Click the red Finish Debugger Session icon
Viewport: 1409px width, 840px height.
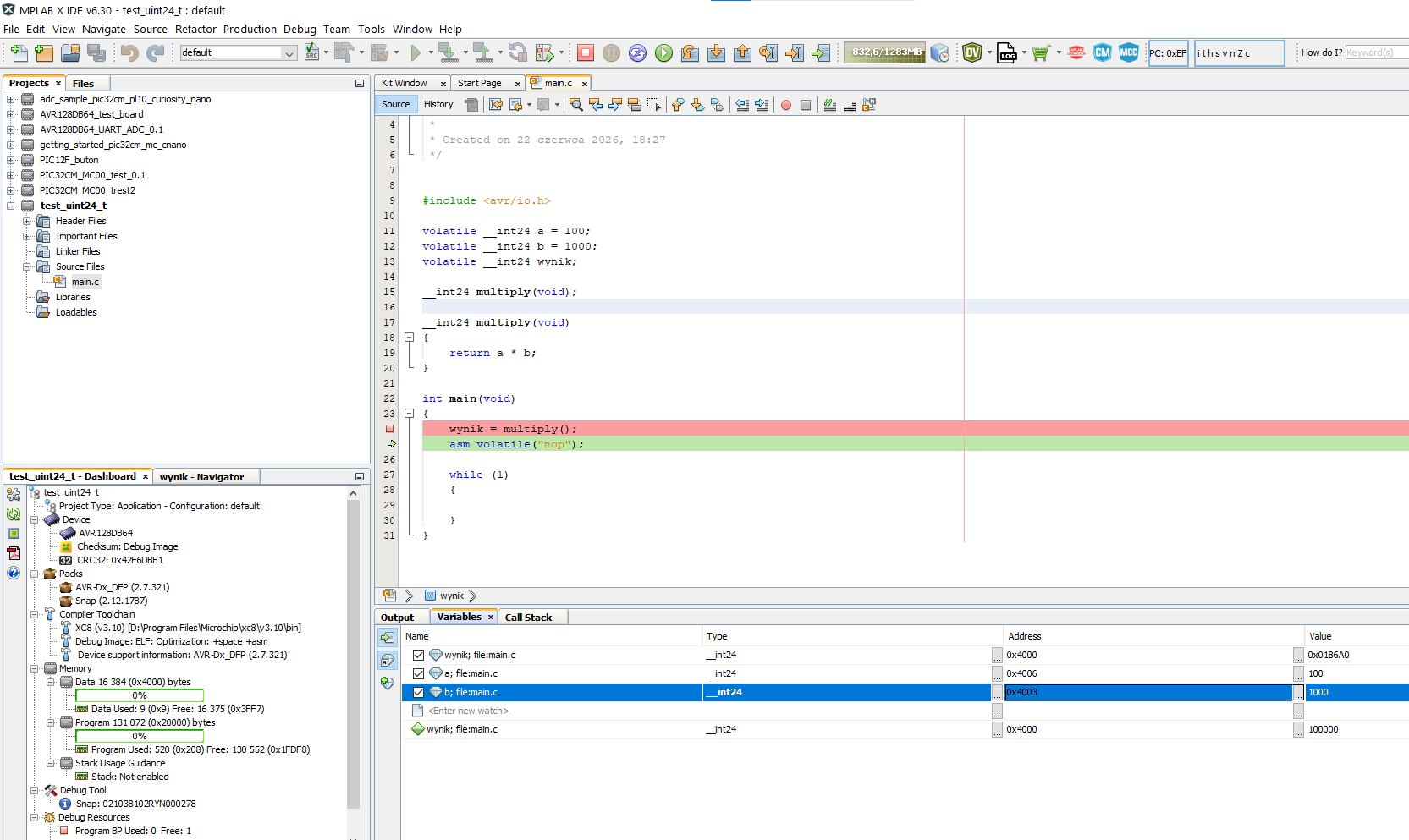[585, 52]
